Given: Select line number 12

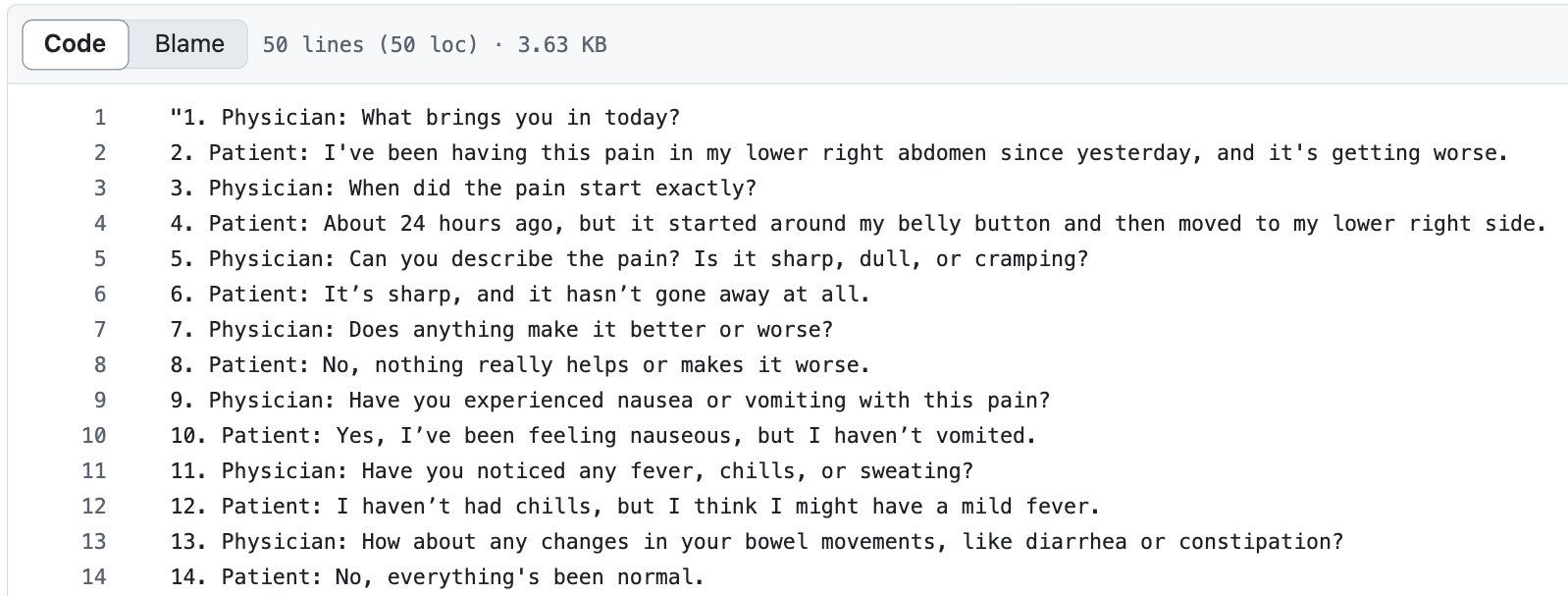Looking at the screenshot, I should click(x=94, y=507).
